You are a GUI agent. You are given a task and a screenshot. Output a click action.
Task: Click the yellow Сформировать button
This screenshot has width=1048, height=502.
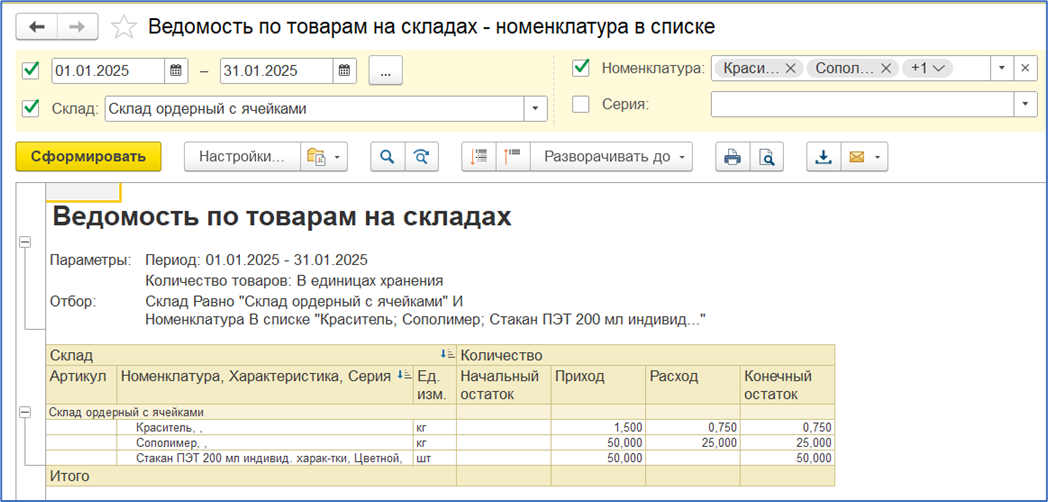88,157
